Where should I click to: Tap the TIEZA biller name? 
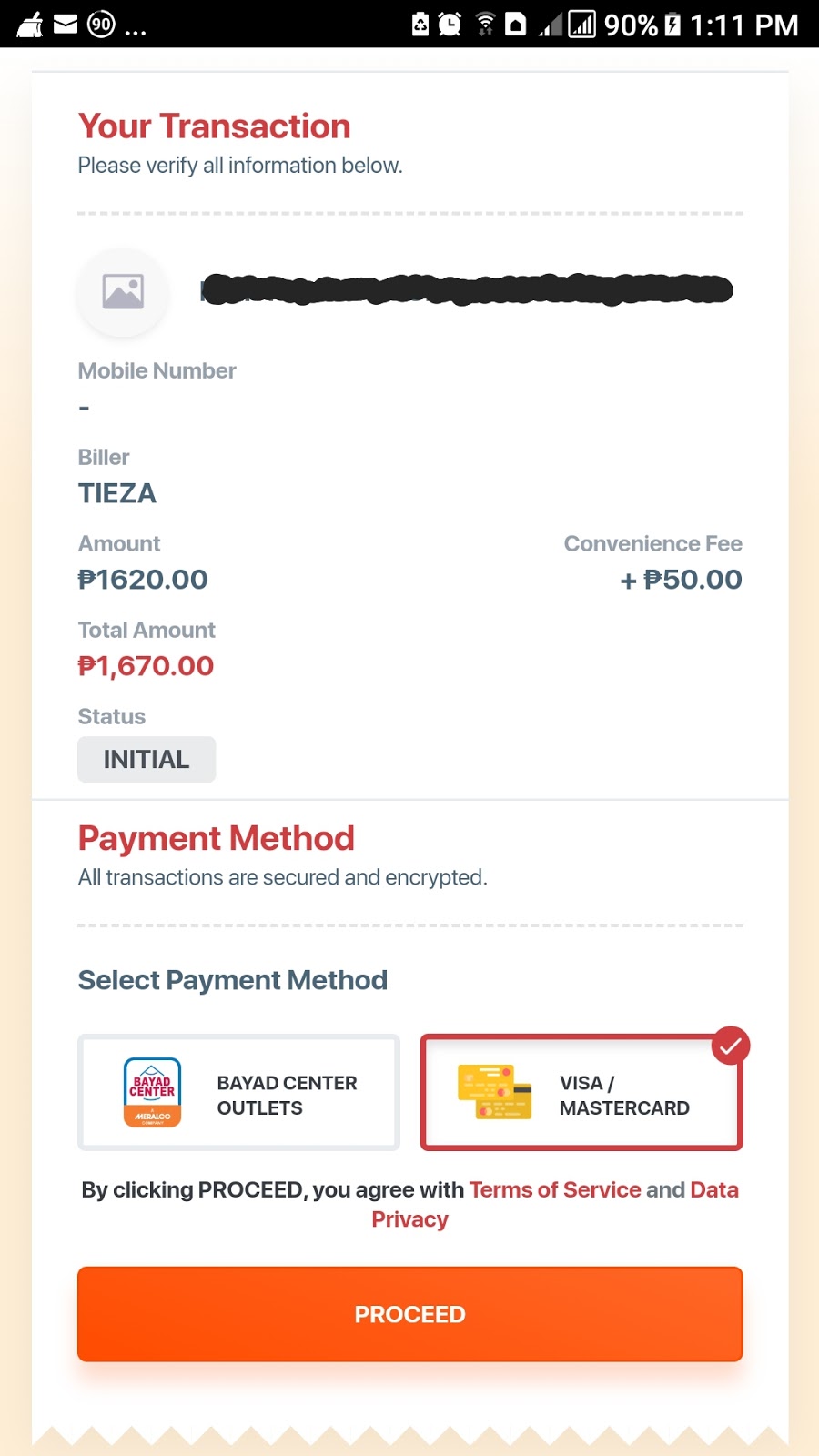pos(117,493)
